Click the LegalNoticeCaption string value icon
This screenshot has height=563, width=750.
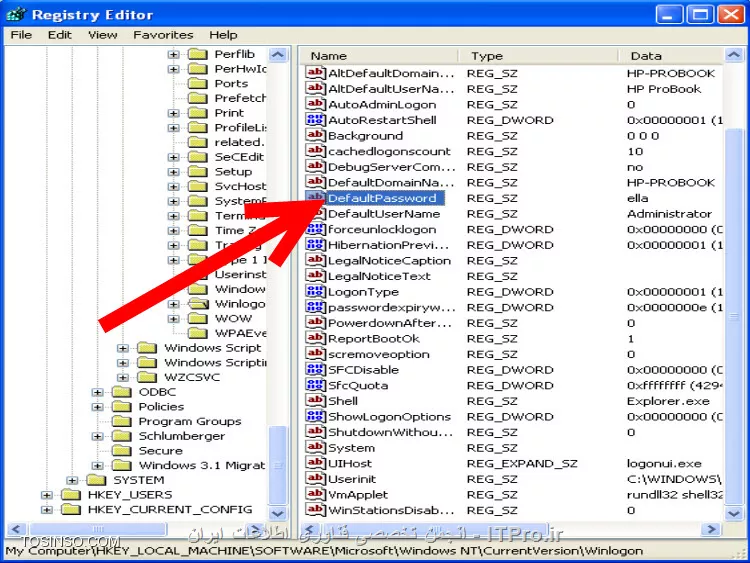tap(315, 260)
